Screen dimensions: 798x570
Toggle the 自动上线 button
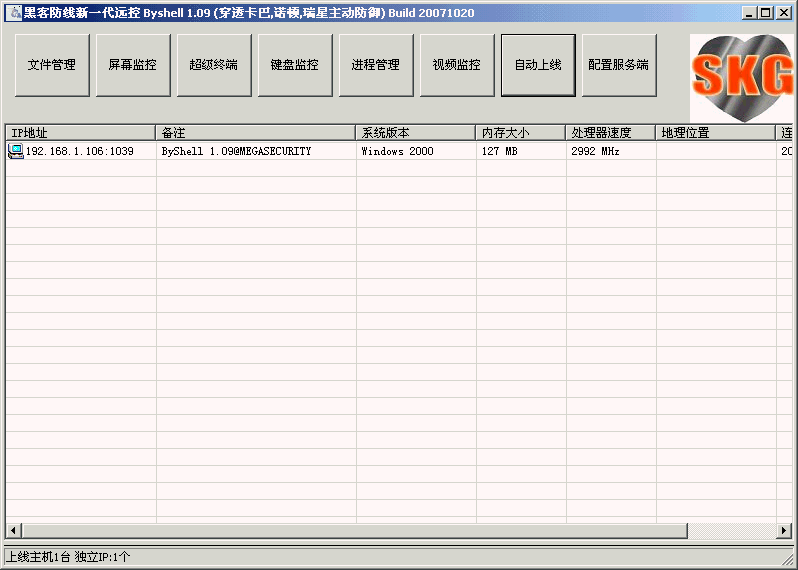pyautogui.click(x=538, y=65)
